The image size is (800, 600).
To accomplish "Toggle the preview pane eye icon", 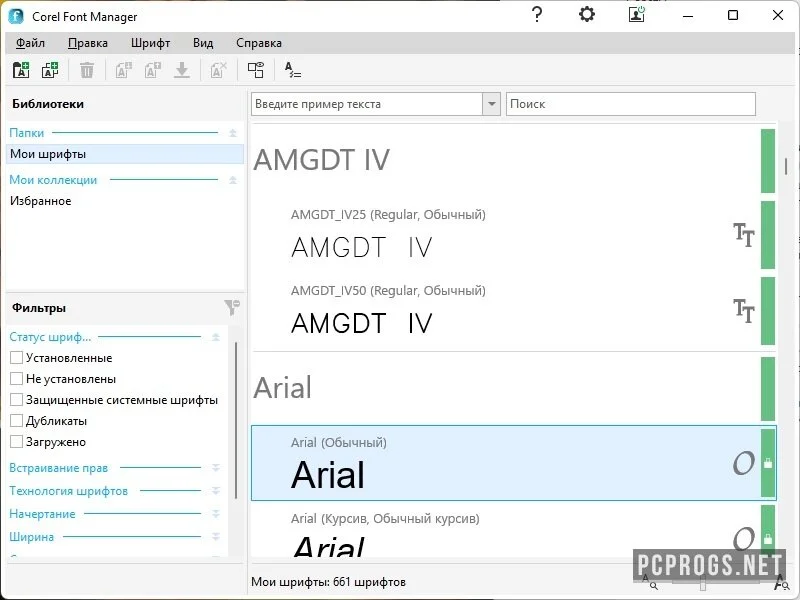I will pyautogui.click(x=256, y=70).
